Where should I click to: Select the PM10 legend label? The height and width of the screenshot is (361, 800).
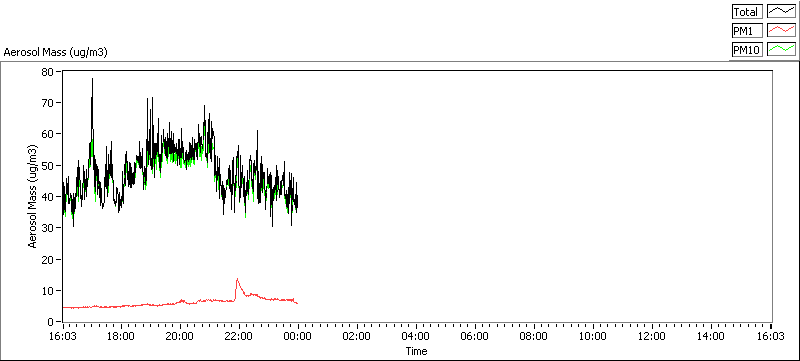tap(747, 49)
